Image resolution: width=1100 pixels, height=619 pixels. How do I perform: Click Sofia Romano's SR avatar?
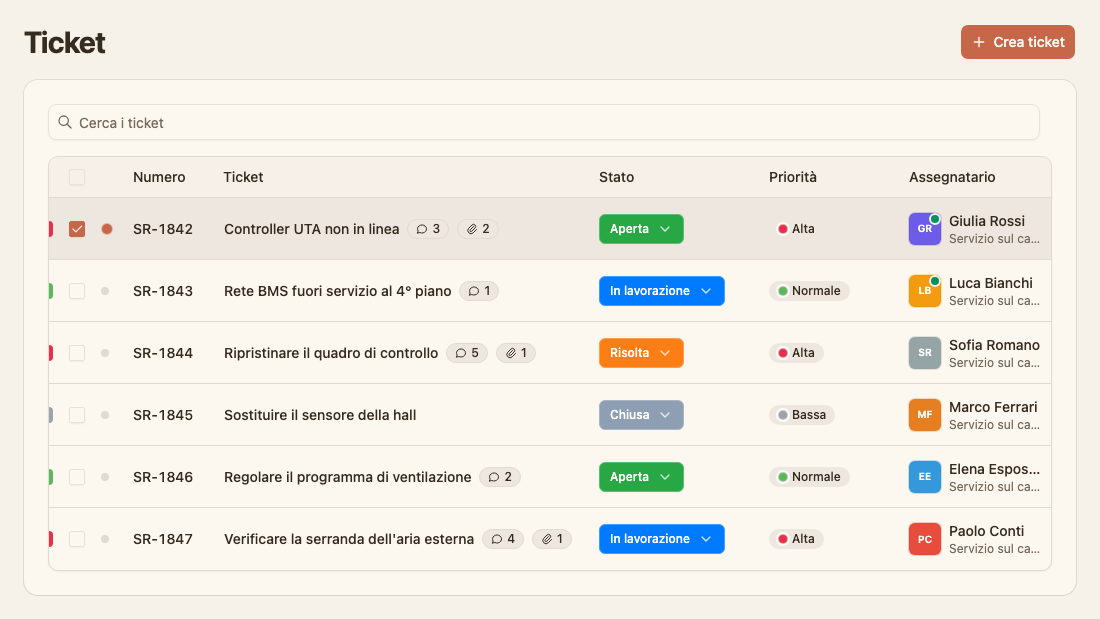click(x=925, y=353)
